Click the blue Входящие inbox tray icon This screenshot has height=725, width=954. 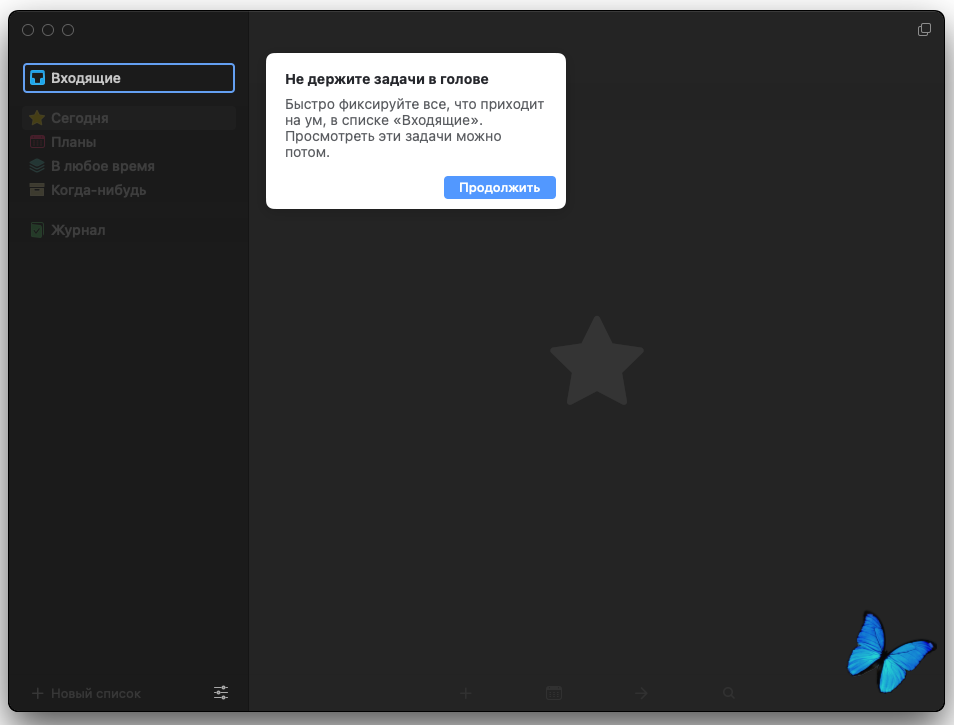[x=37, y=78]
